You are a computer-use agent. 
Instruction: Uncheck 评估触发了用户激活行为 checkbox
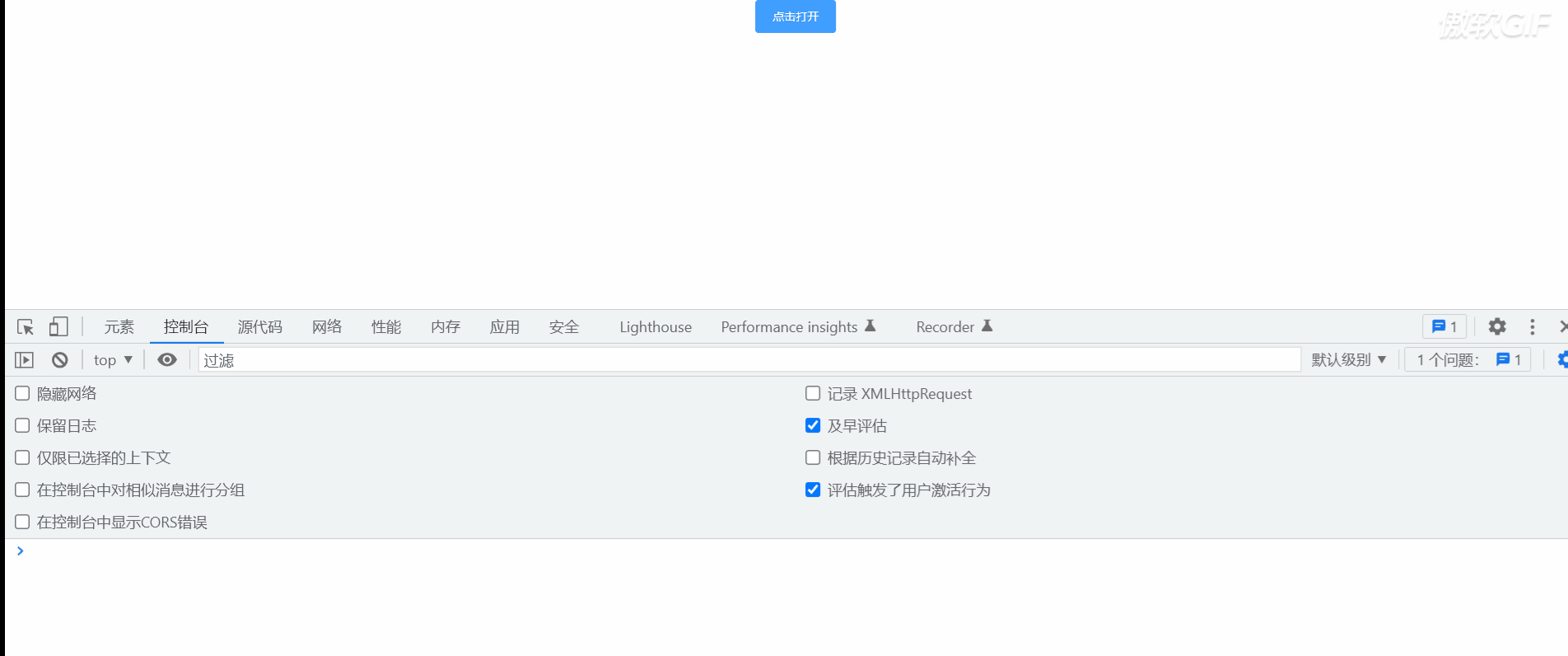pos(813,490)
